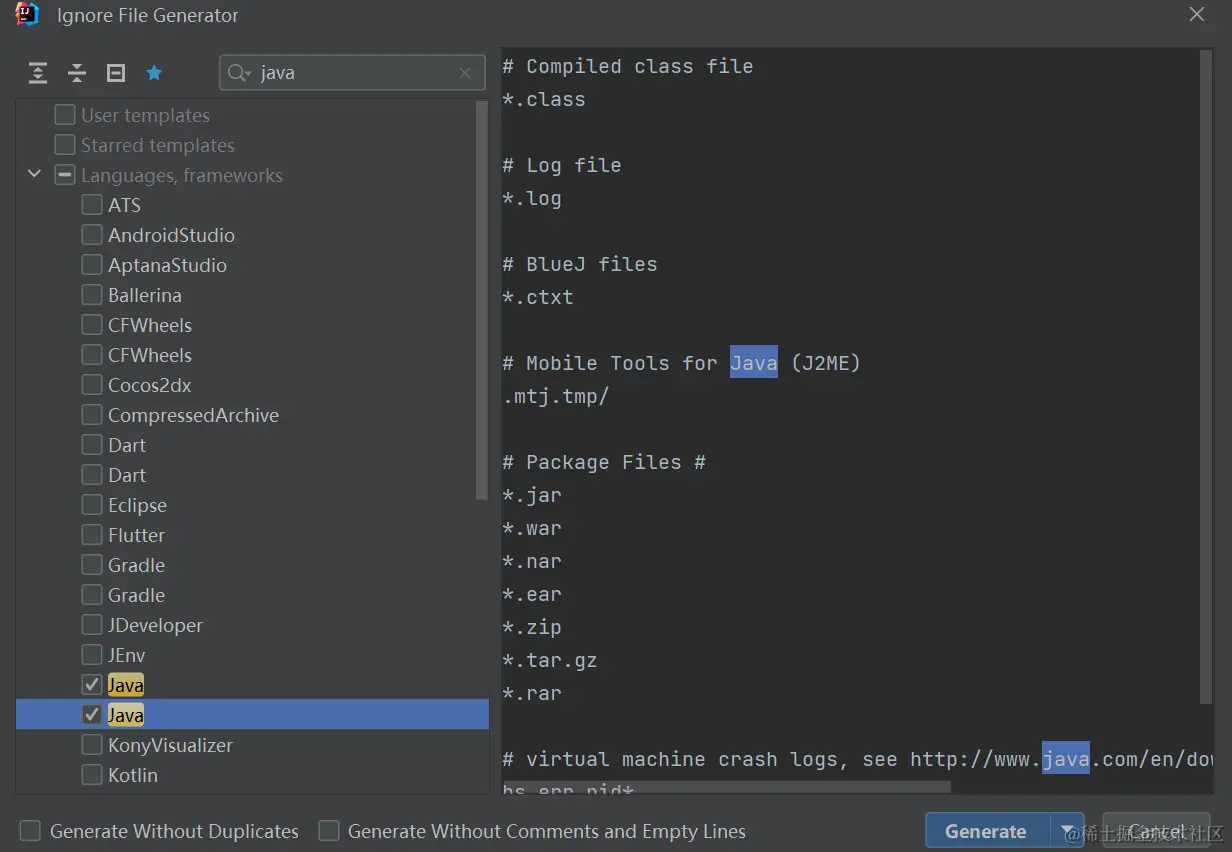
Task: Click the template list vertical scrollbar
Action: coord(482,300)
